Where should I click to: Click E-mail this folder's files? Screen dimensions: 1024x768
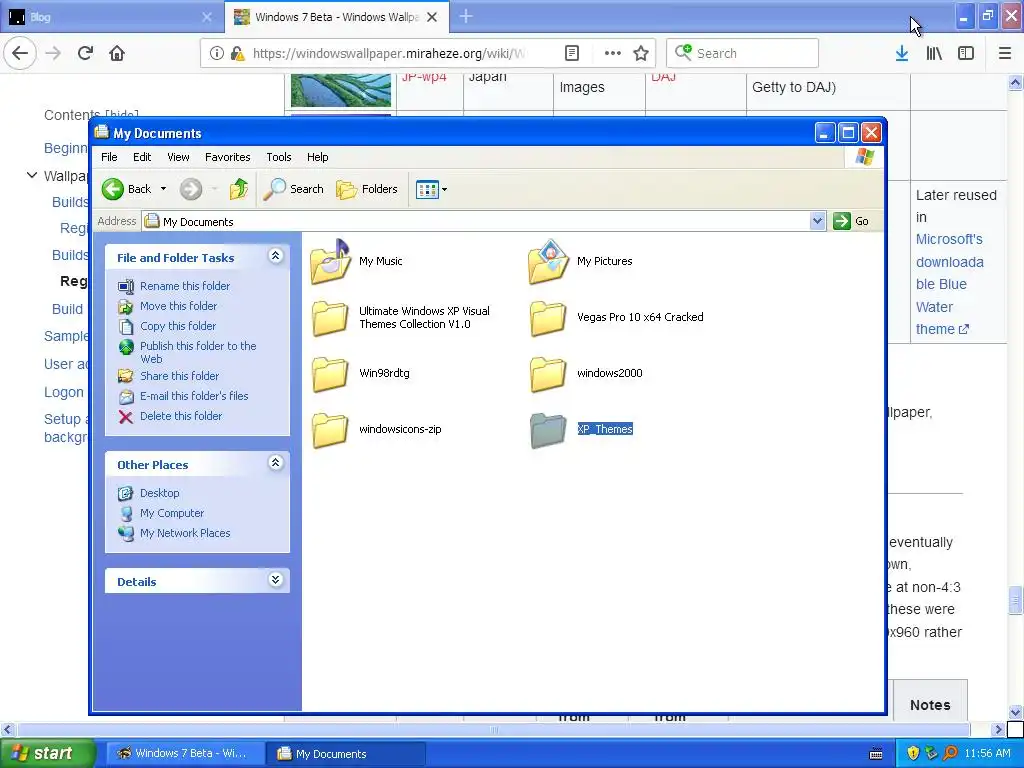coord(194,396)
